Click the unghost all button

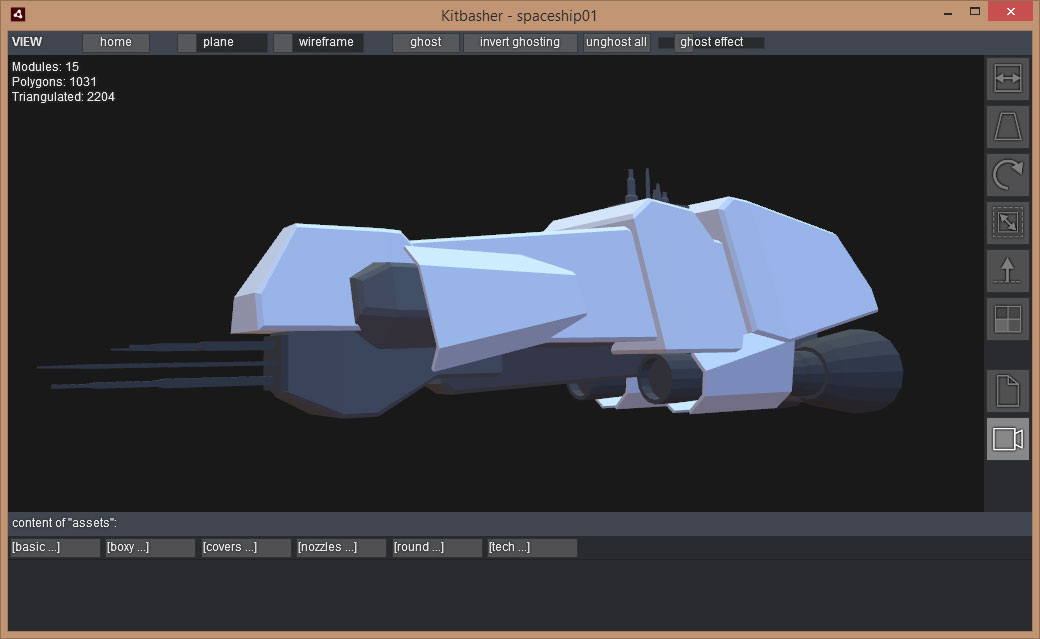[x=617, y=43]
